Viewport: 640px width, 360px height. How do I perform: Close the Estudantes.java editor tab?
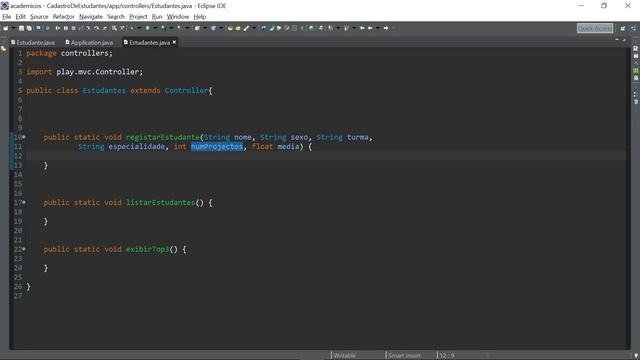coord(174,42)
